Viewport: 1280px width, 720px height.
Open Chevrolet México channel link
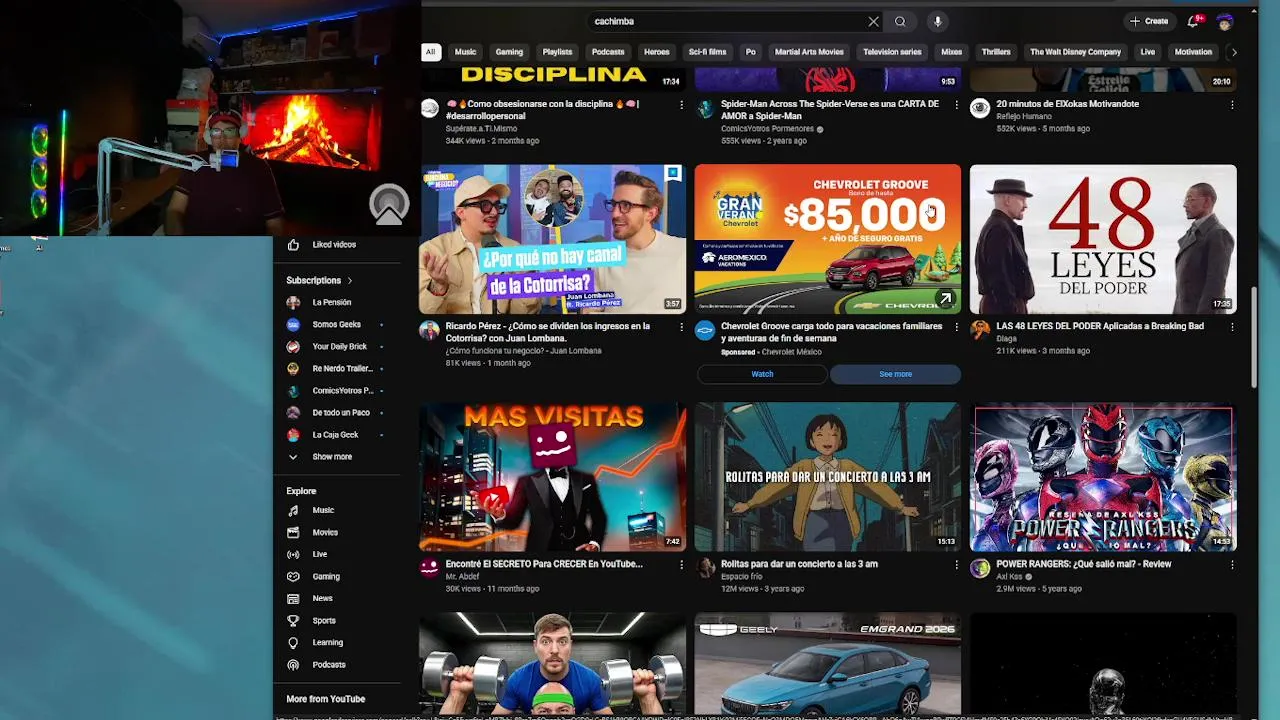(791, 352)
